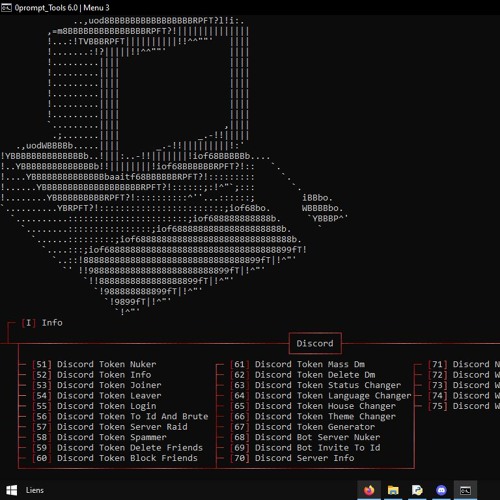Click entry 53 Discord Token Joiner
This screenshot has width=500, height=500.
click(97, 385)
